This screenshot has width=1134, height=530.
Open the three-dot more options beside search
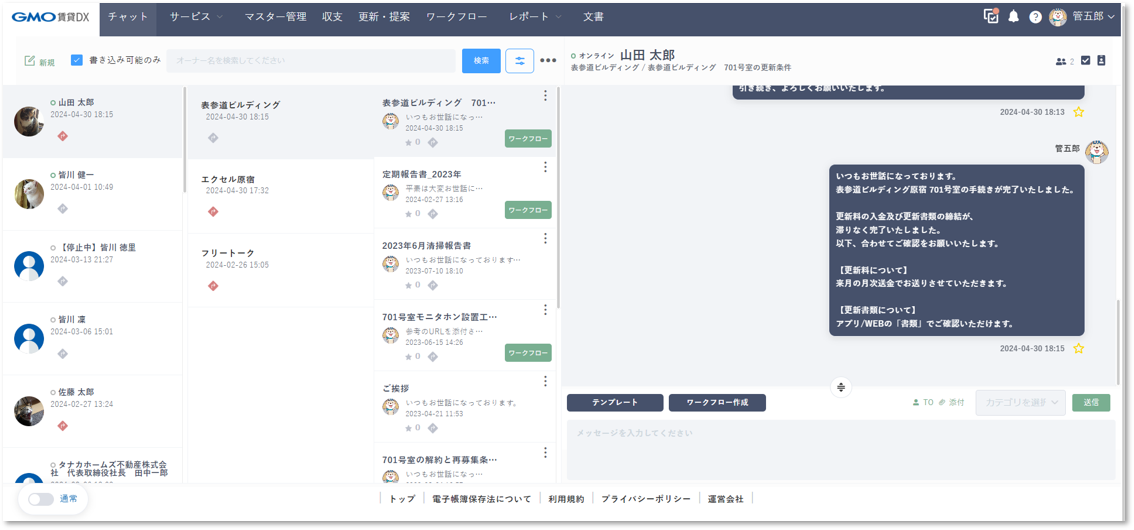[x=548, y=61]
